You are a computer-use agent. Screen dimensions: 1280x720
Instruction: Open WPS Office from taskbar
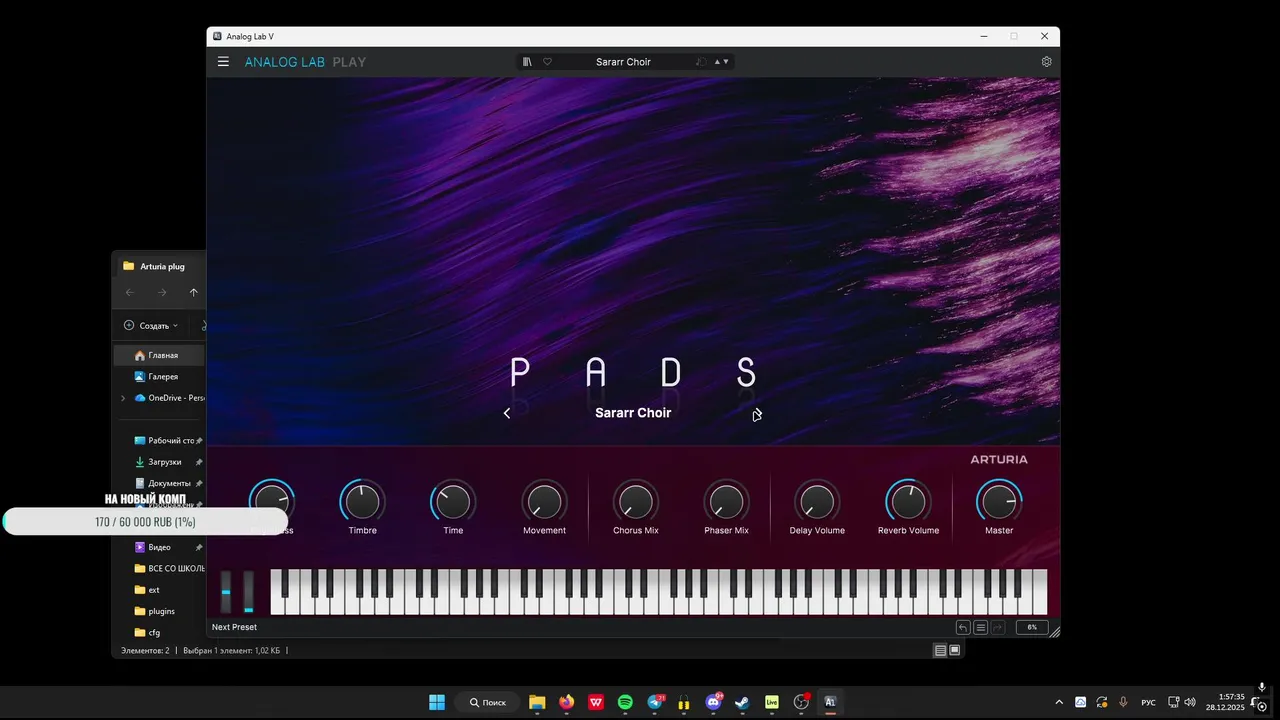pyautogui.click(x=596, y=702)
